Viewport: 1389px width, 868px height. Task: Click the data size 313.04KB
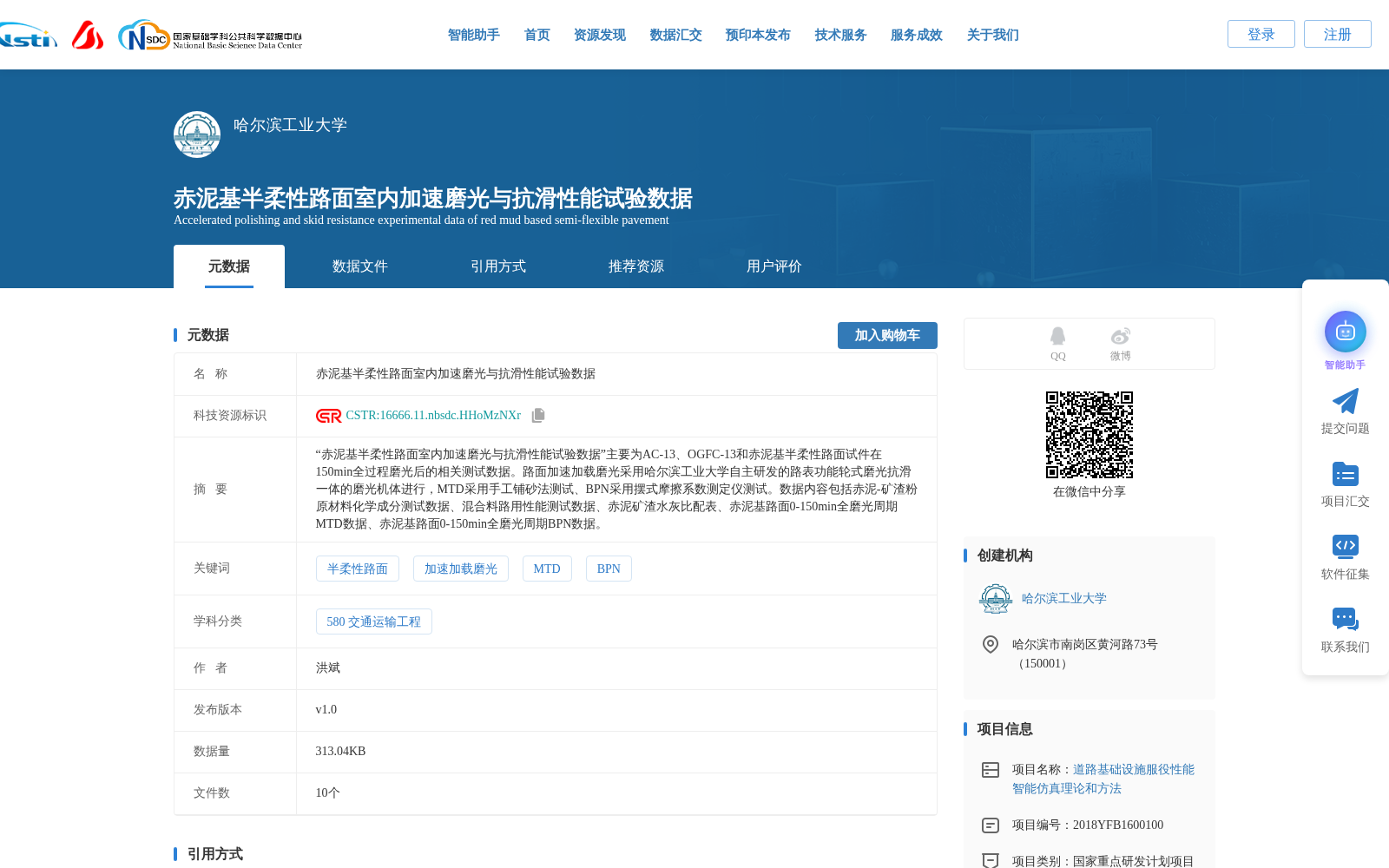pyautogui.click(x=340, y=751)
